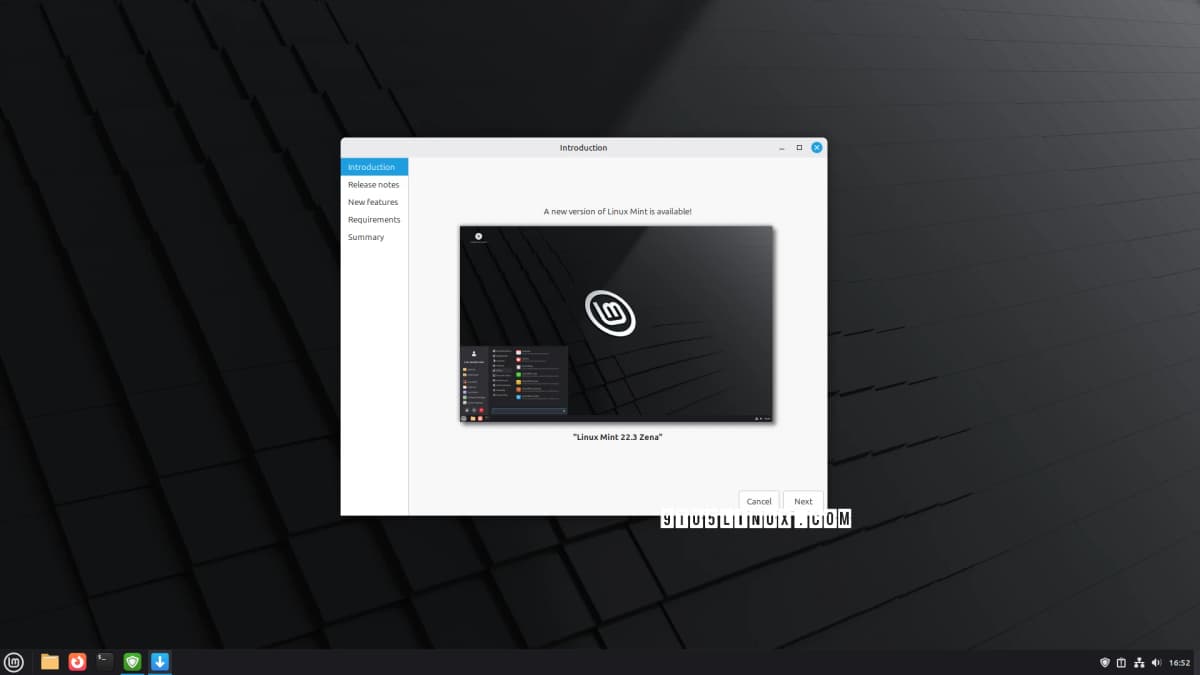Open the Requirements section

tap(374, 219)
